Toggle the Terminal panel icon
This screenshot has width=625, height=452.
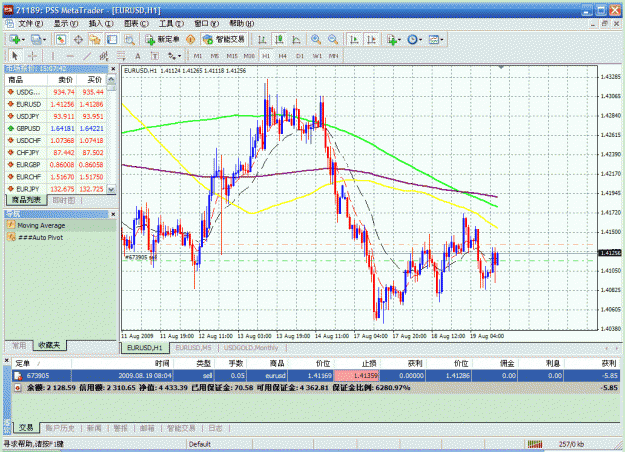tap(112, 39)
